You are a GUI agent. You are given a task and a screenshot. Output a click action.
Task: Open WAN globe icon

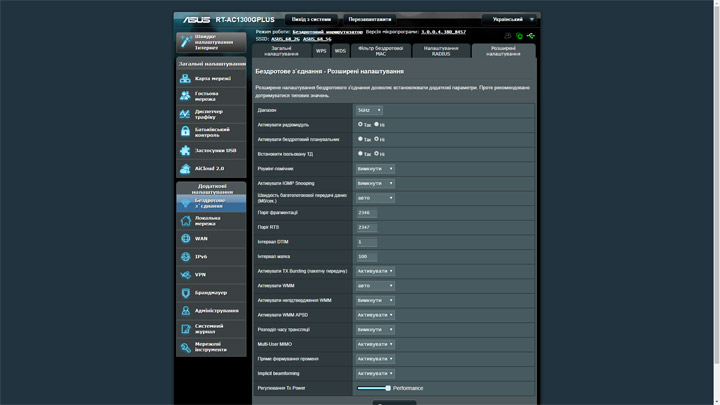(185, 239)
